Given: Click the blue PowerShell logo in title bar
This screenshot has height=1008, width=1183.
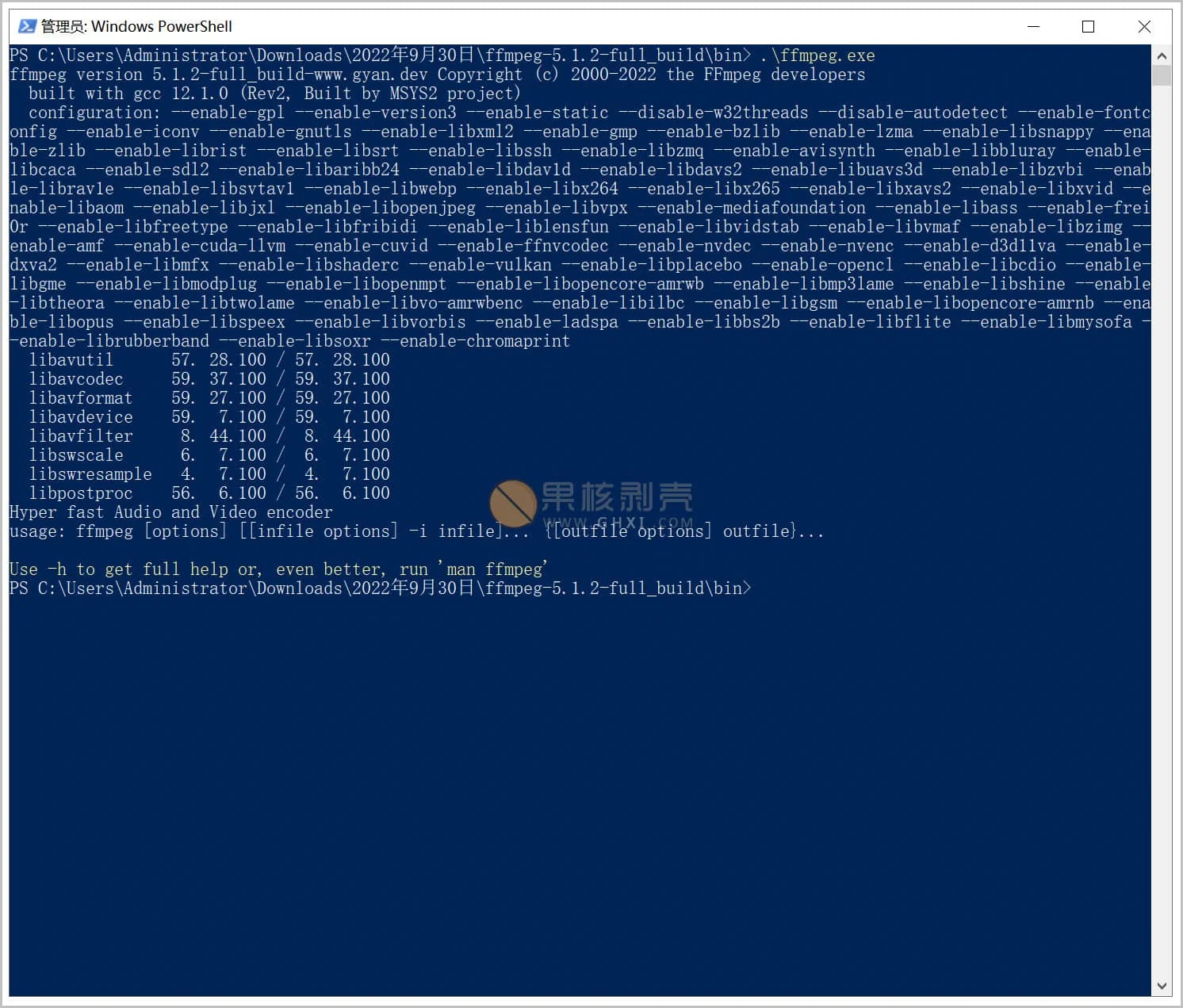Looking at the screenshot, I should coord(26,26).
